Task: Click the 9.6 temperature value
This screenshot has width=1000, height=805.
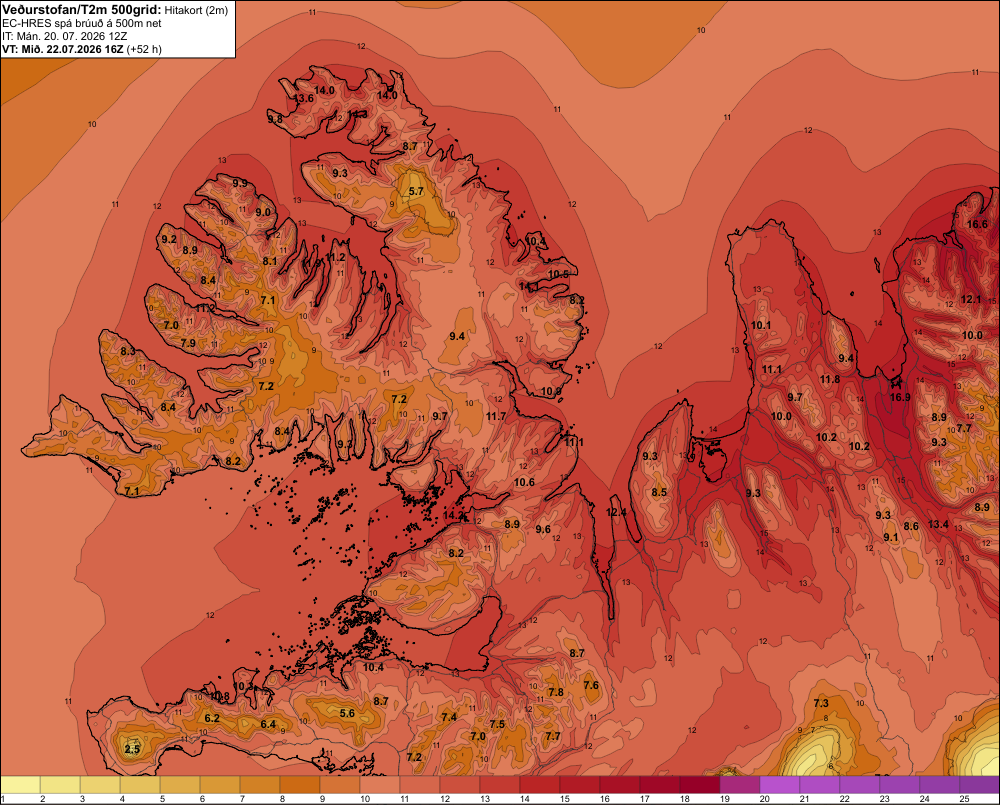Action: click(543, 529)
